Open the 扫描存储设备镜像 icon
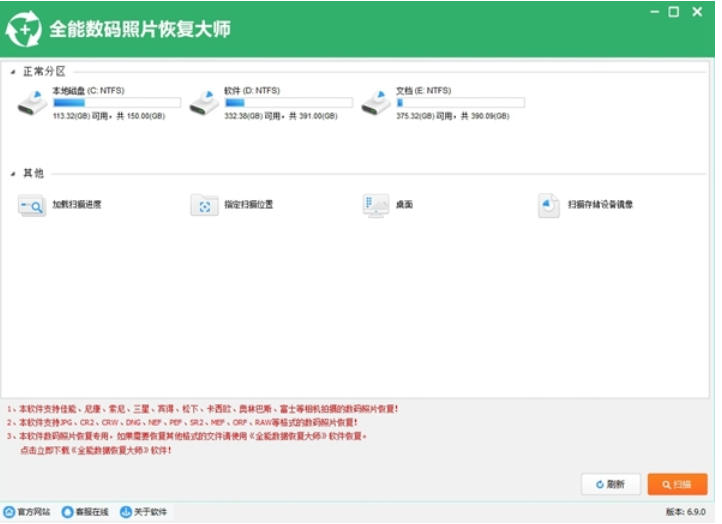Image resolution: width=722 pixels, height=524 pixels. (548, 205)
